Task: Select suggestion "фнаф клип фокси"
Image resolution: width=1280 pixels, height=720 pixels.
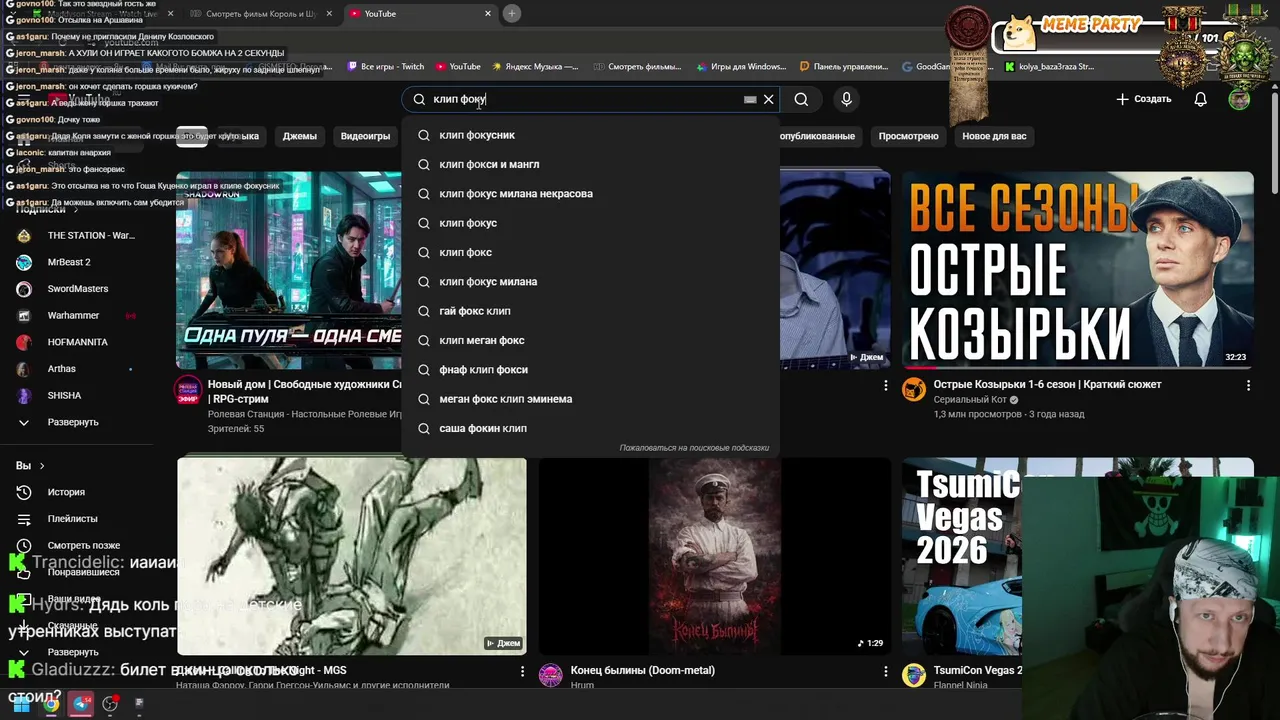Action: coord(590,370)
